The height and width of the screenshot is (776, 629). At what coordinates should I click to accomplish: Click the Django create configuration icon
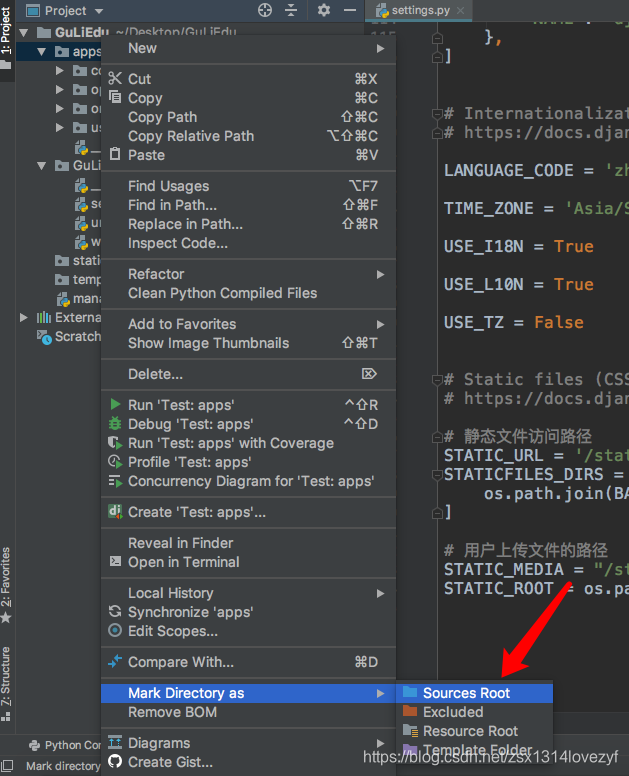pyautogui.click(x=115, y=511)
